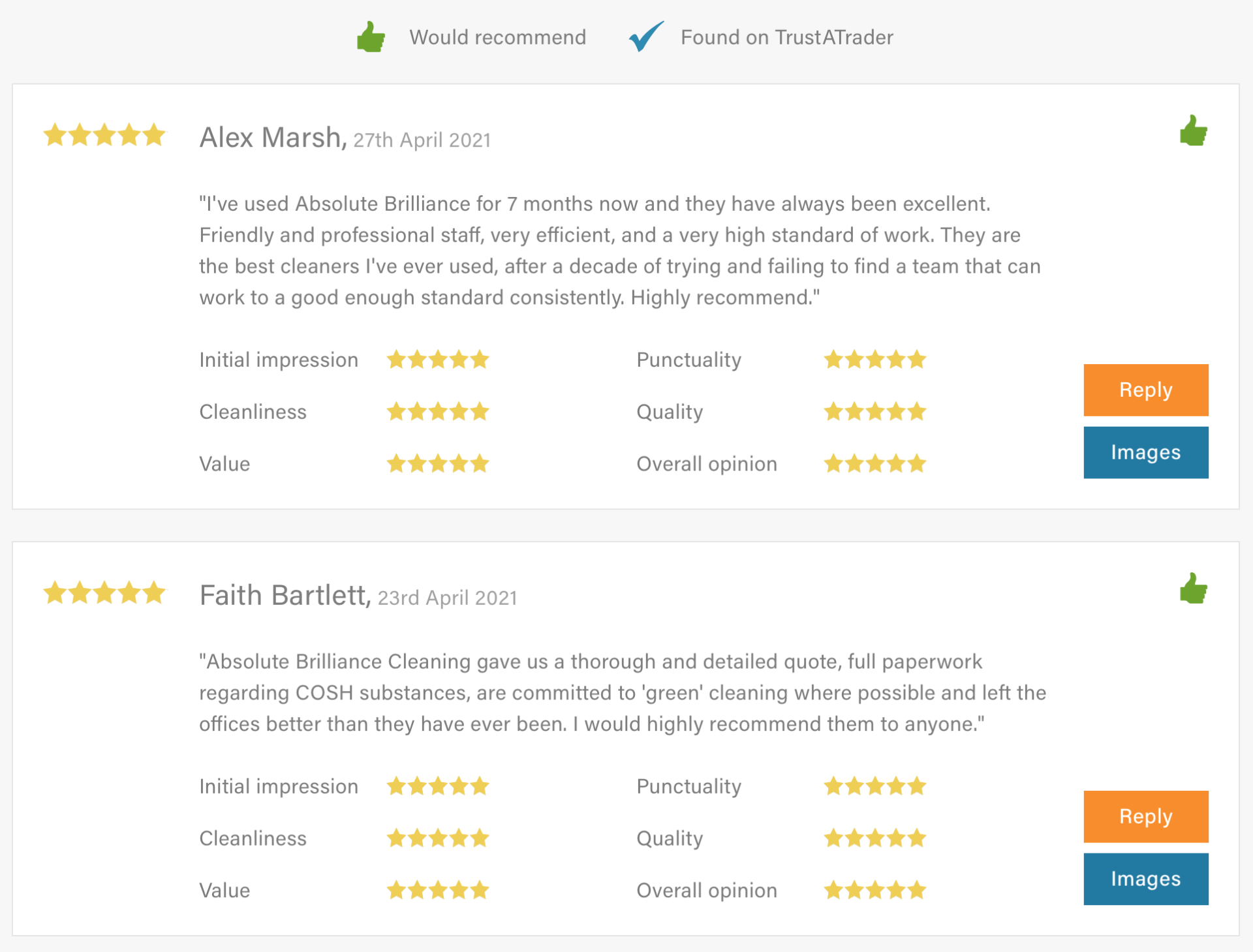Click Alex Marsh's Value star rating
The image size is (1253, 952).
[437, 464]
